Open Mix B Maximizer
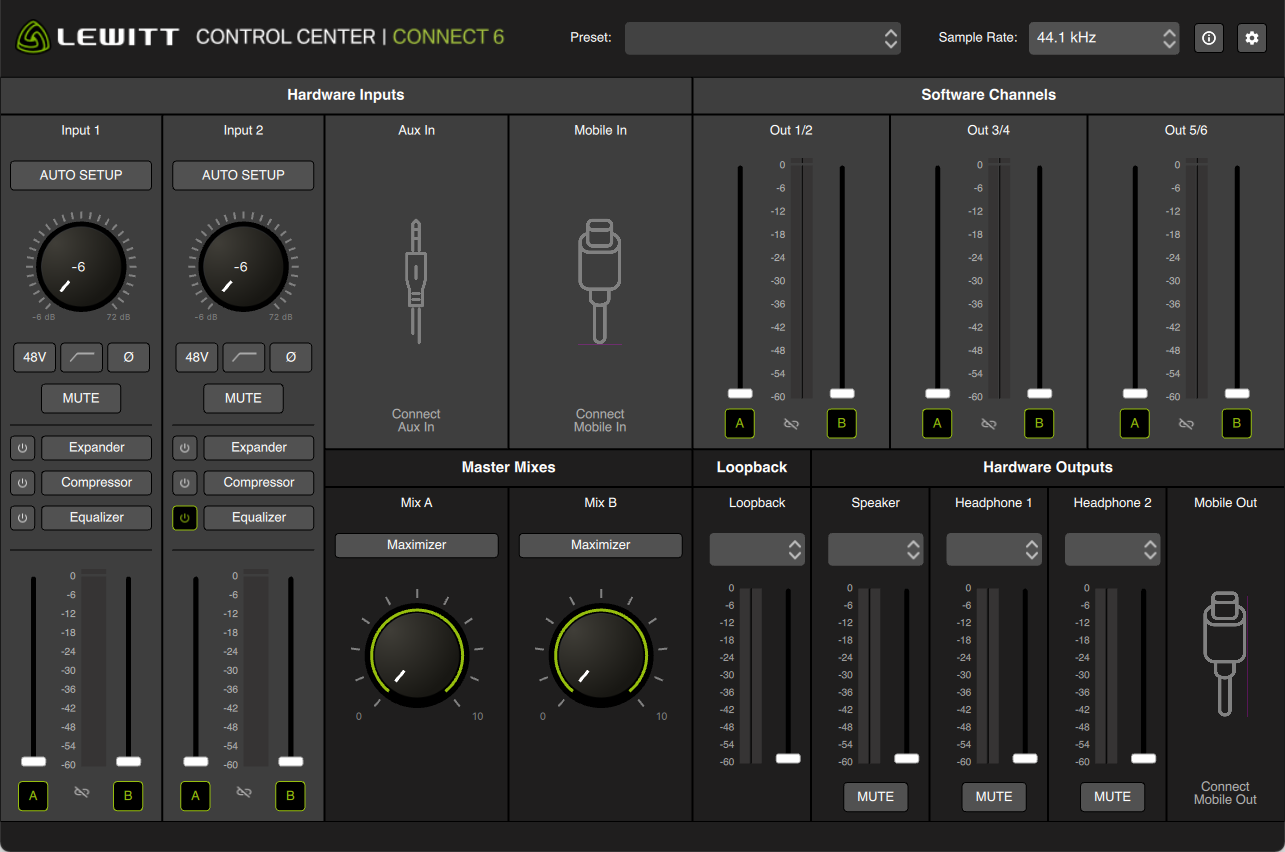Screen dimensions: 1285x852 coord(600,545)
